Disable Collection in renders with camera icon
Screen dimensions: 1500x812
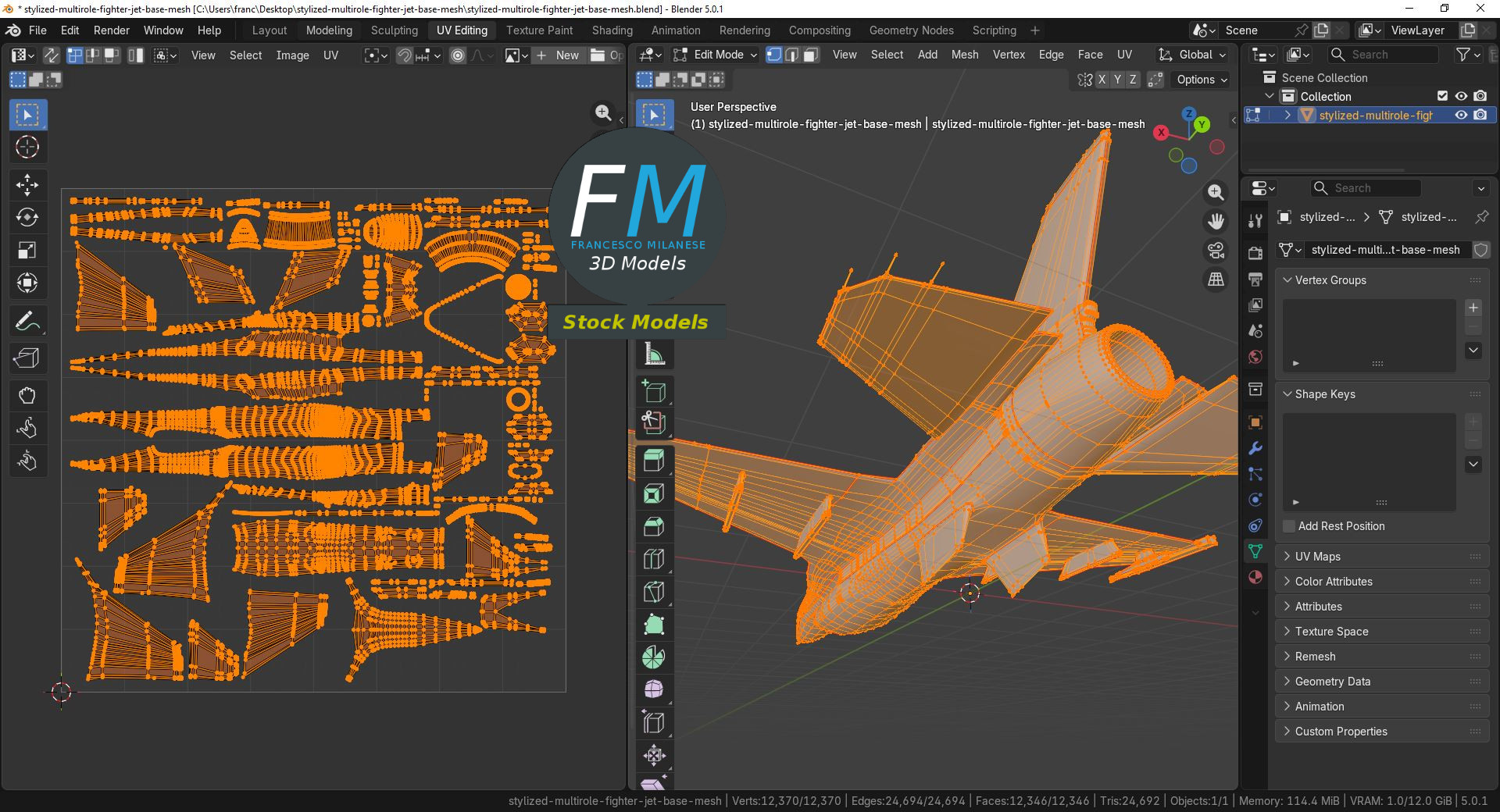pyautogui.click(x=1480, y=96)
